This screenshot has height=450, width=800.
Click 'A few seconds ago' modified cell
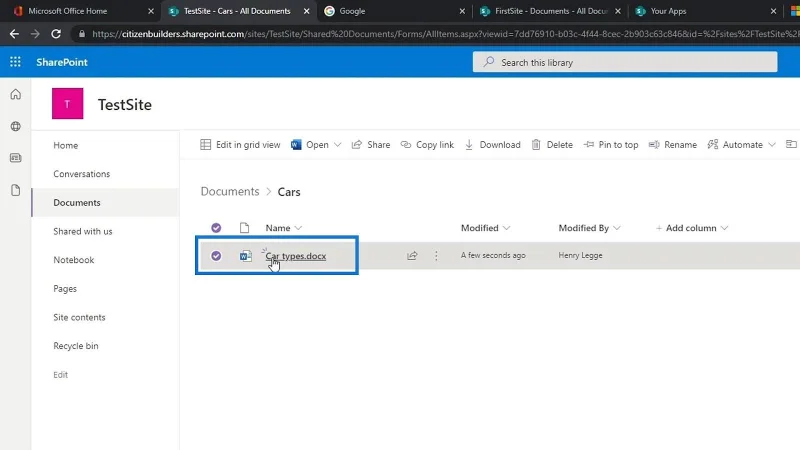coord(493,255)
